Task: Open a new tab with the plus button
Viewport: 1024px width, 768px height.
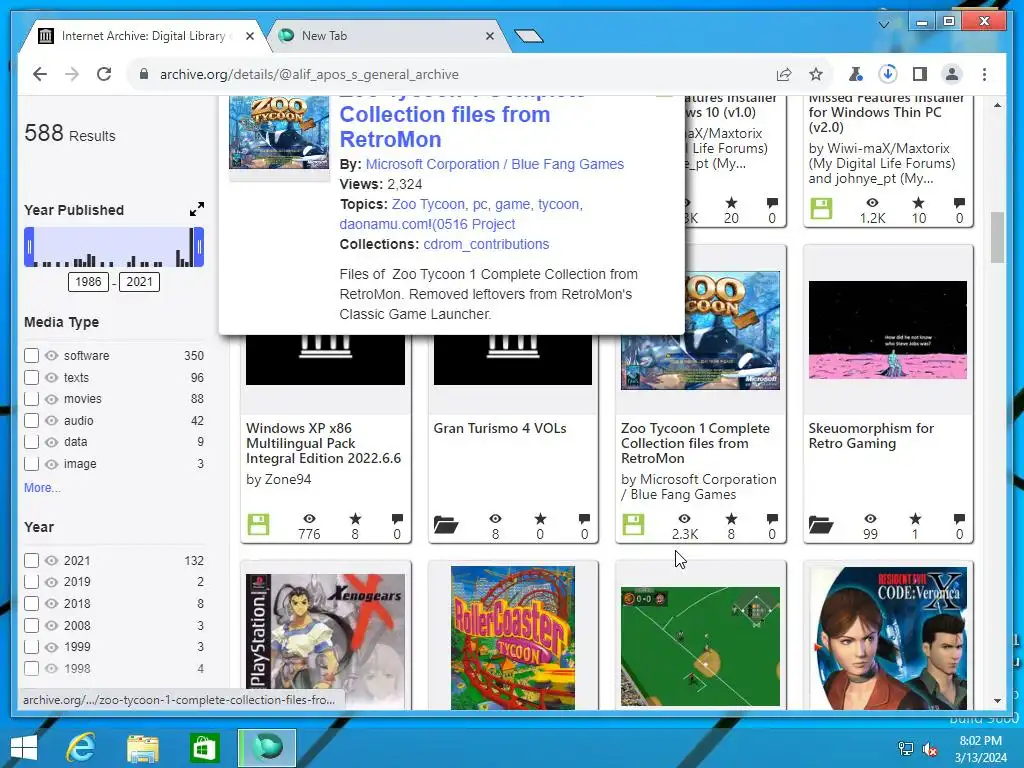Action: 528,36
